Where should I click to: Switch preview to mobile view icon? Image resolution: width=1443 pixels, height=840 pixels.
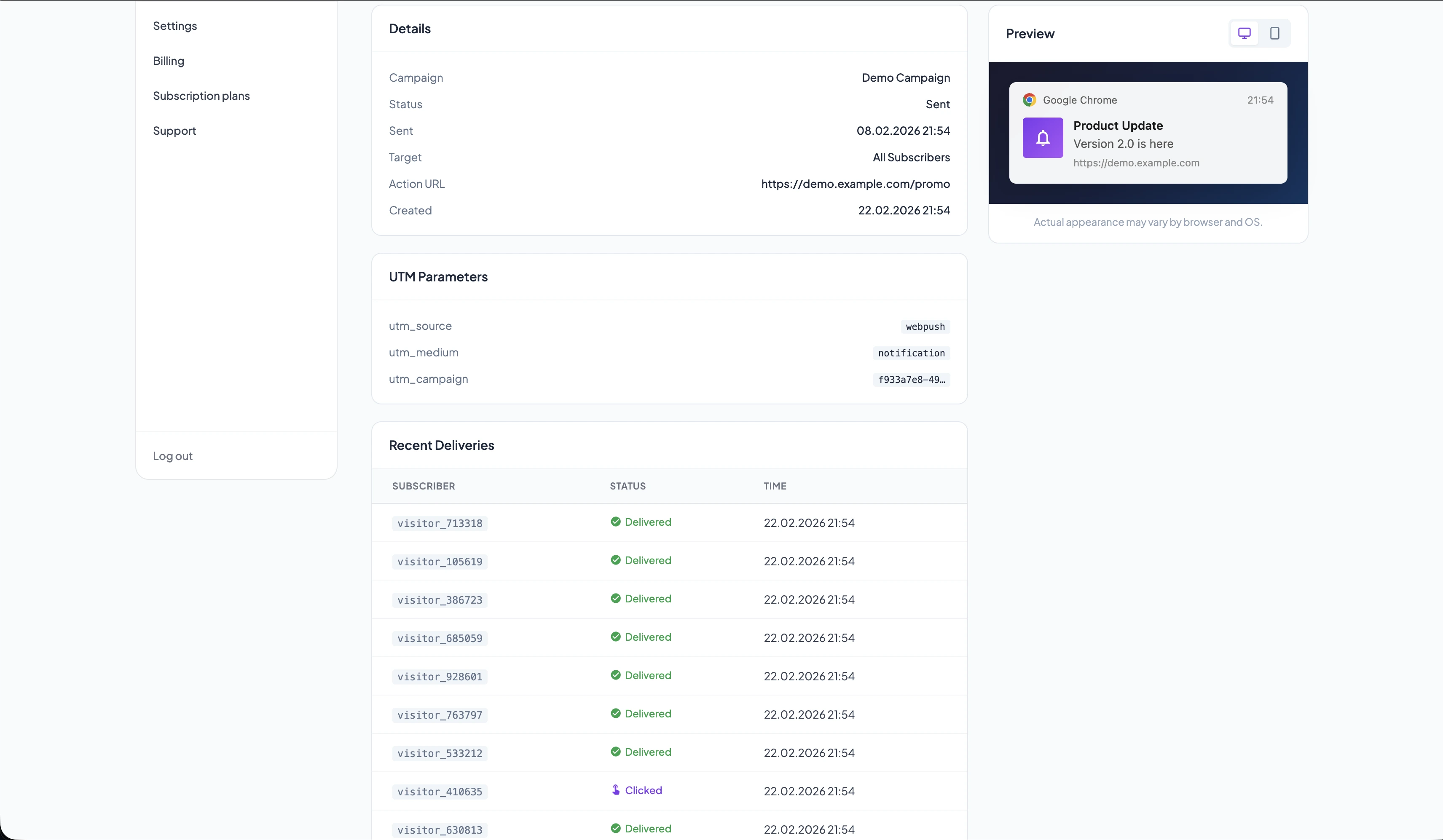[x=1275, y=33]
